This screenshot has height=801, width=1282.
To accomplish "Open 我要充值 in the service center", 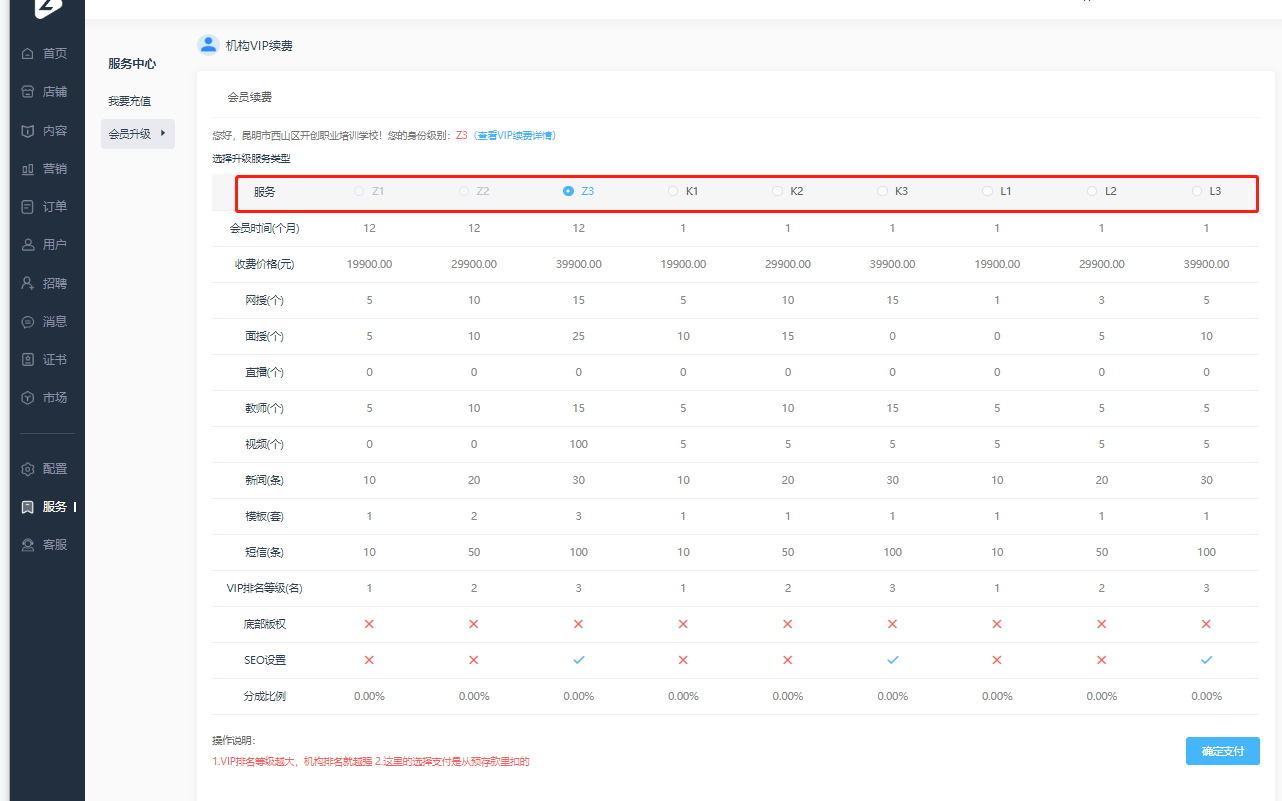I will coord(129,101).
